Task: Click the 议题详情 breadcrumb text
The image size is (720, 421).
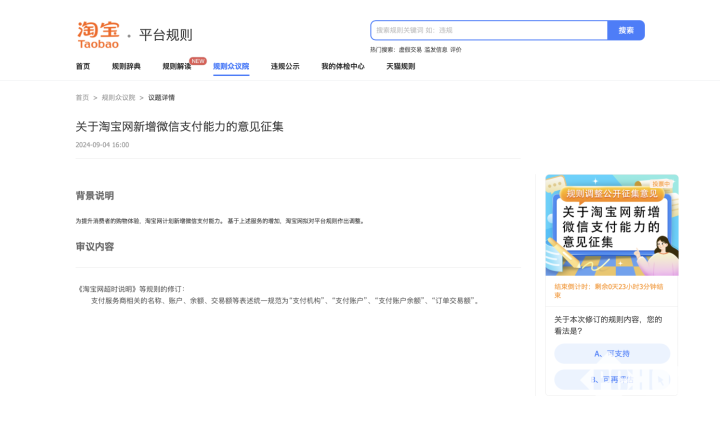Action: [x=161, y=97]
